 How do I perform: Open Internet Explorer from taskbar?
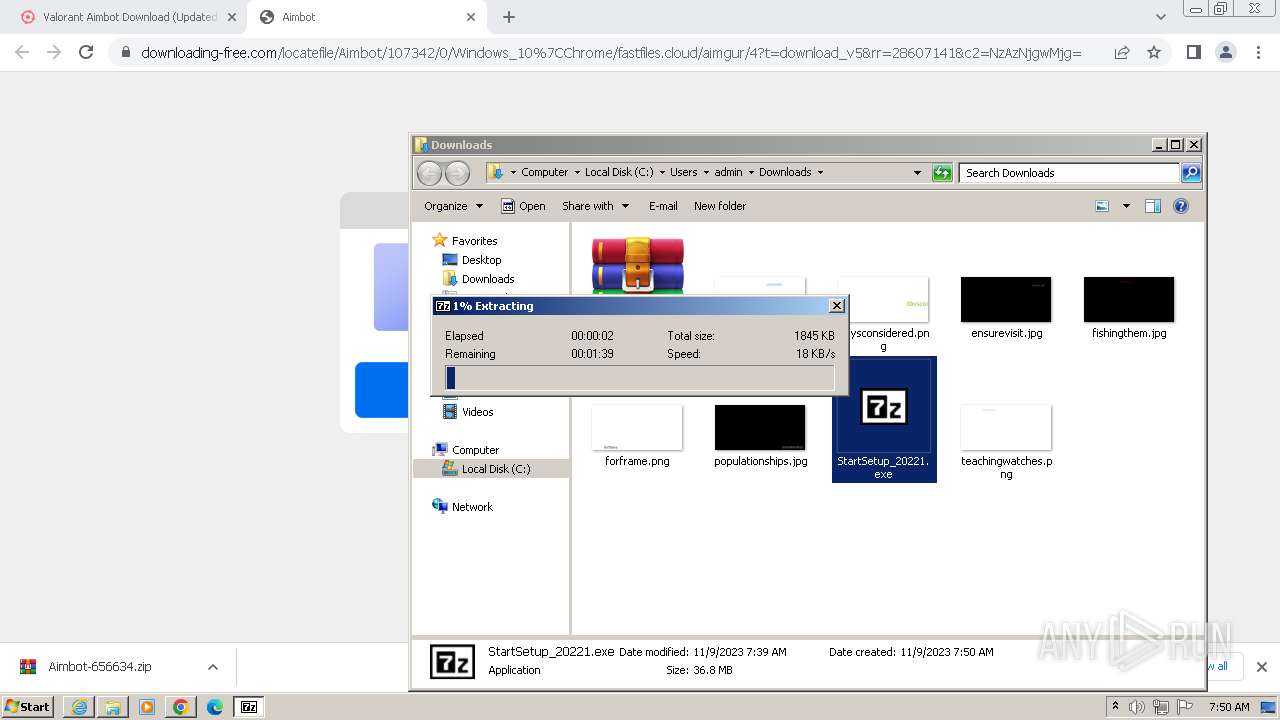79,707
